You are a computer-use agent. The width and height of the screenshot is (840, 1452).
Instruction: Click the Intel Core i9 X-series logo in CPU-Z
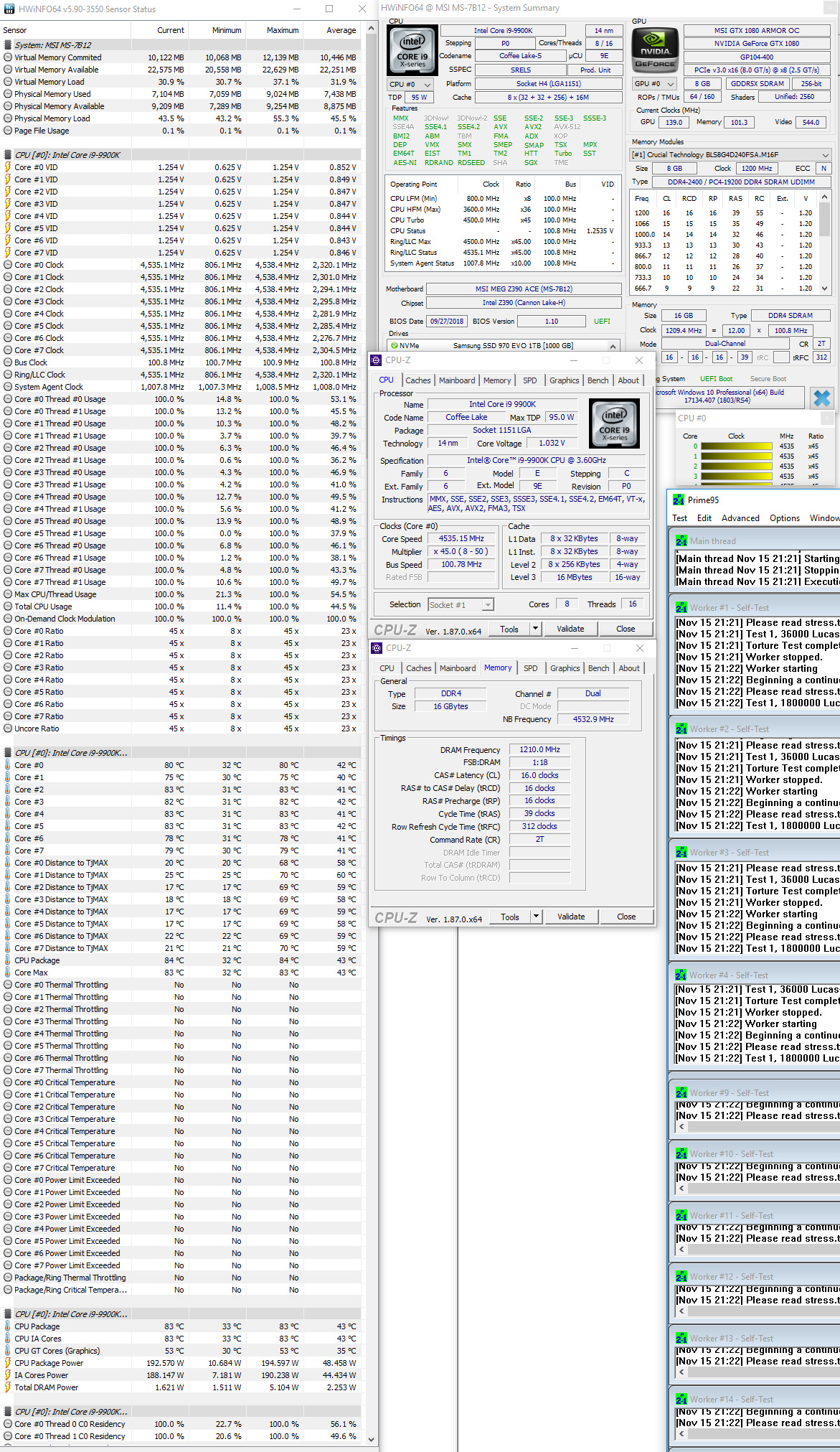point(614,423)
